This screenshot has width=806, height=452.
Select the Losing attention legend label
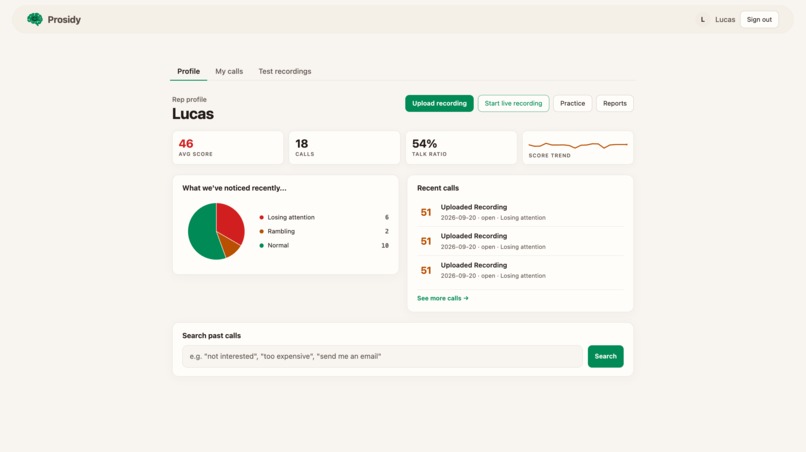(x=291, y=218)
